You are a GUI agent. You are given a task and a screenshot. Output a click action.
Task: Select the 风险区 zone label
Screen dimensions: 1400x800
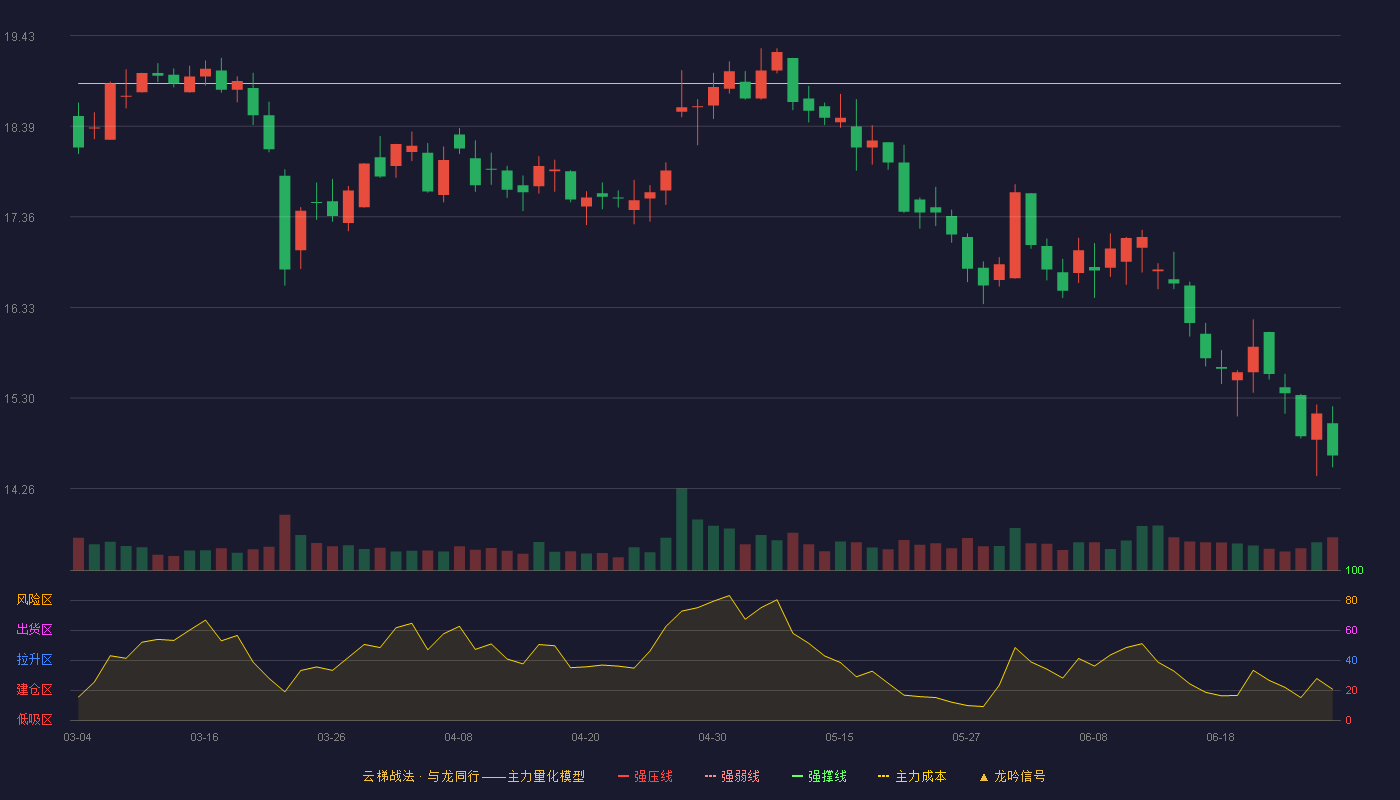coord(34,600)
